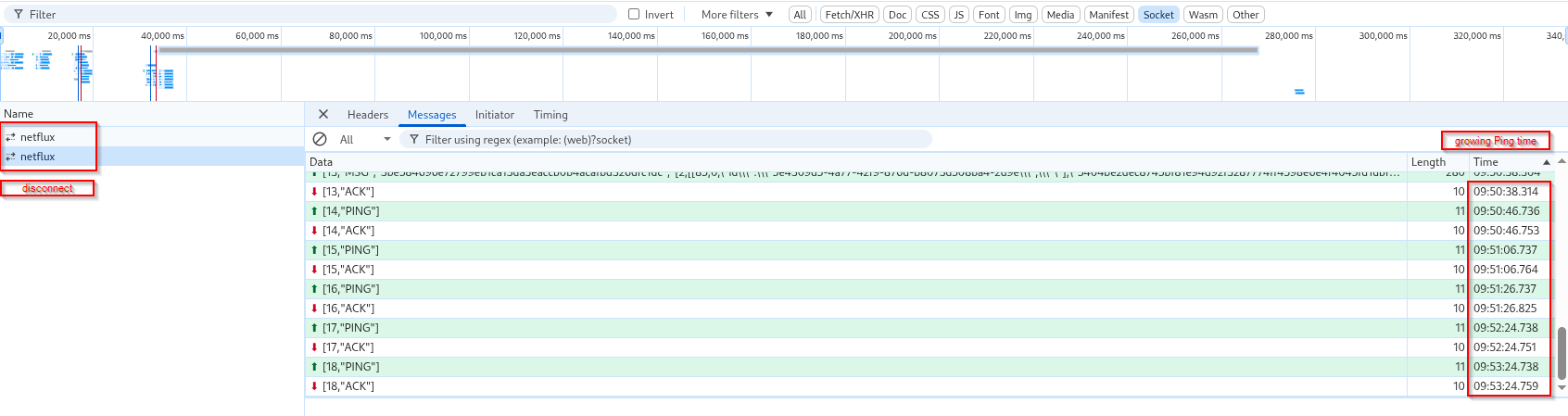Click the sort arrow in Time column

tap(1546, 162)
